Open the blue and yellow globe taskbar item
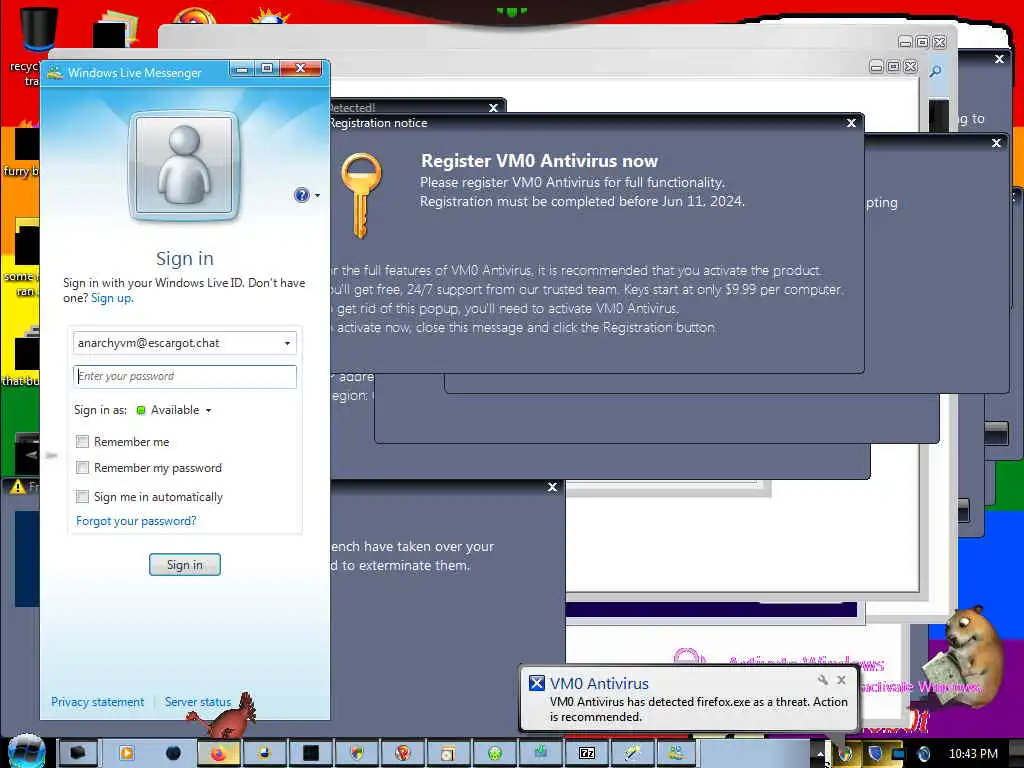This screenshot has width=1024, height=768. pos(264,754)
